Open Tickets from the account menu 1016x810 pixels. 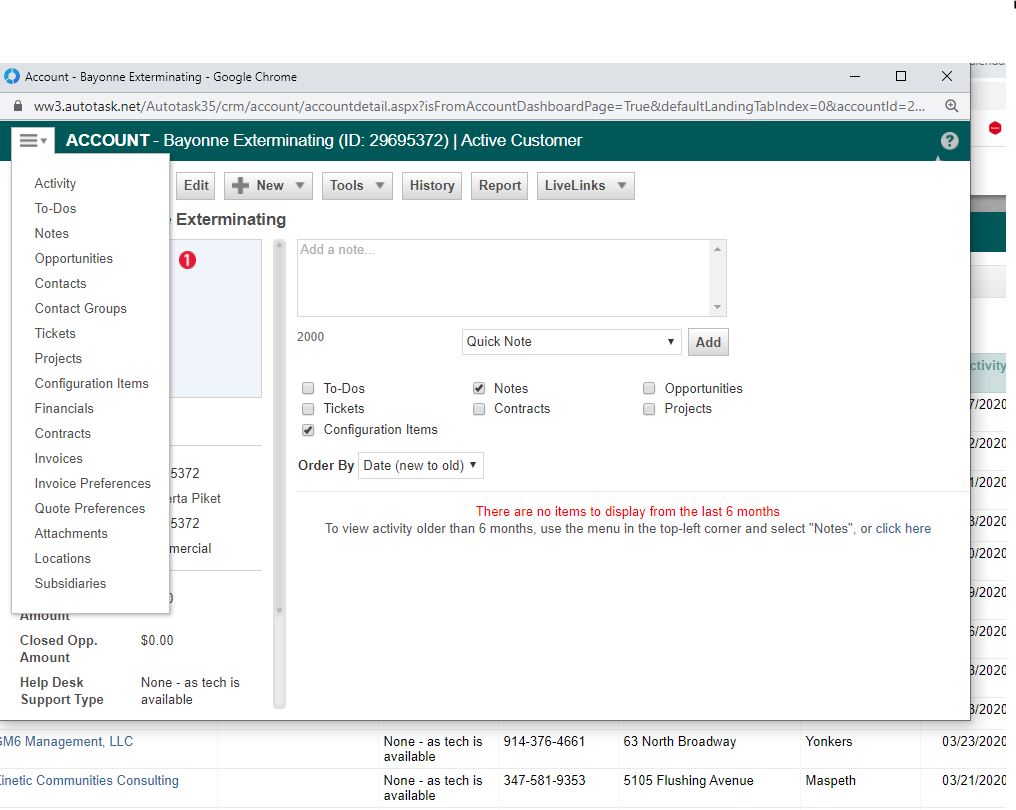point(55,333)
